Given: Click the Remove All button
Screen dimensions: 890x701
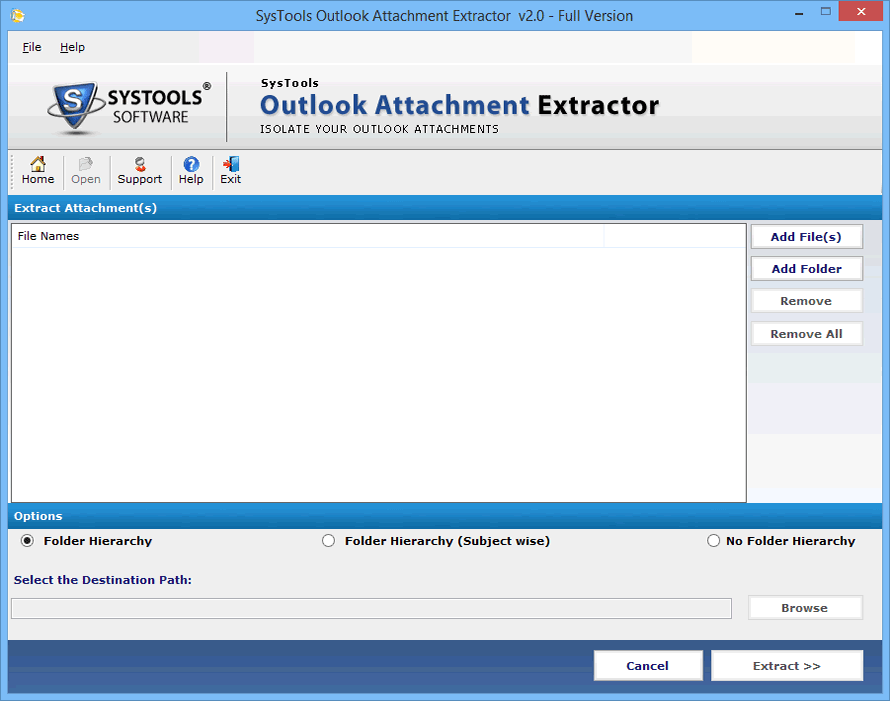Looking at the screenshot, I should click(x=807, y=334).
